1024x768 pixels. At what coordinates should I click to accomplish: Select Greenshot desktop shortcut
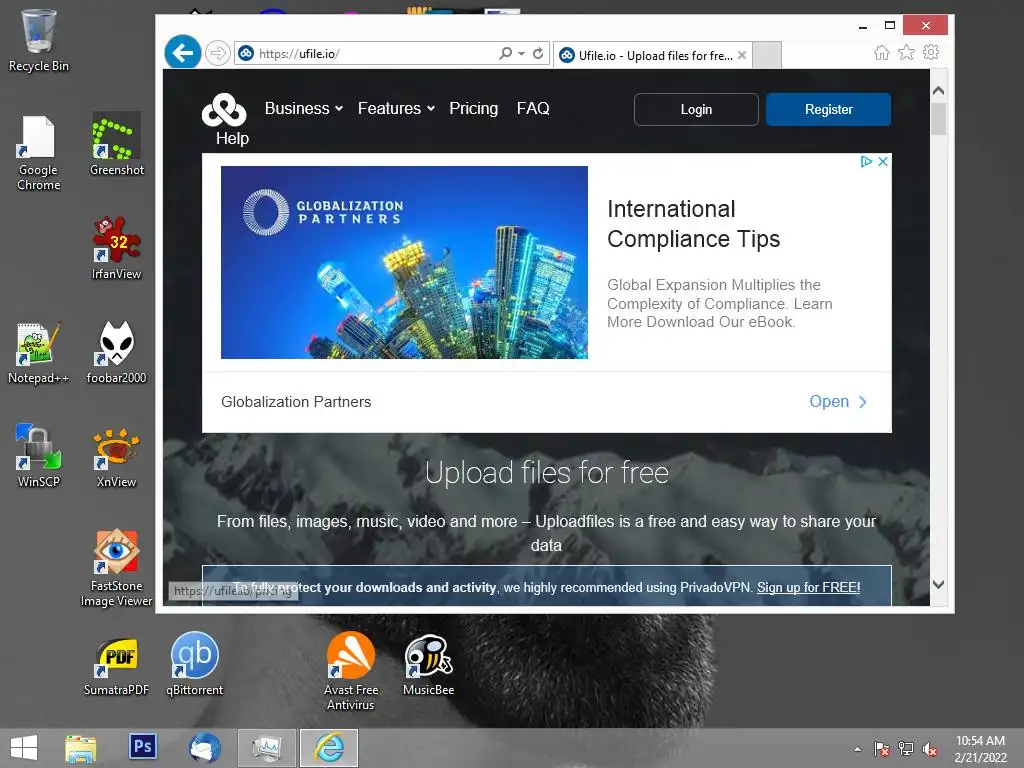pyautogui.click(x=116, y=144)
